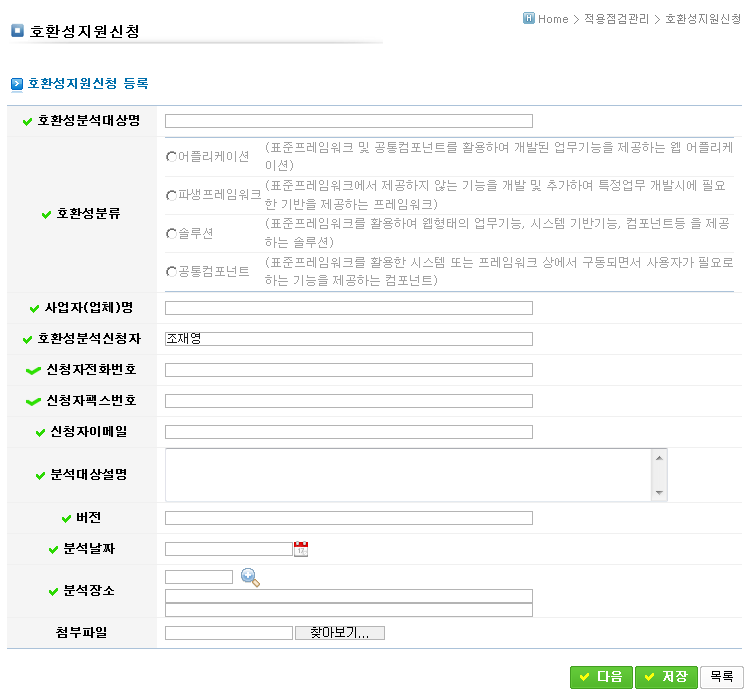The image size is (753, 694).
Task: Select the 파생프레임워크 radio button
Action: point(171,195)
